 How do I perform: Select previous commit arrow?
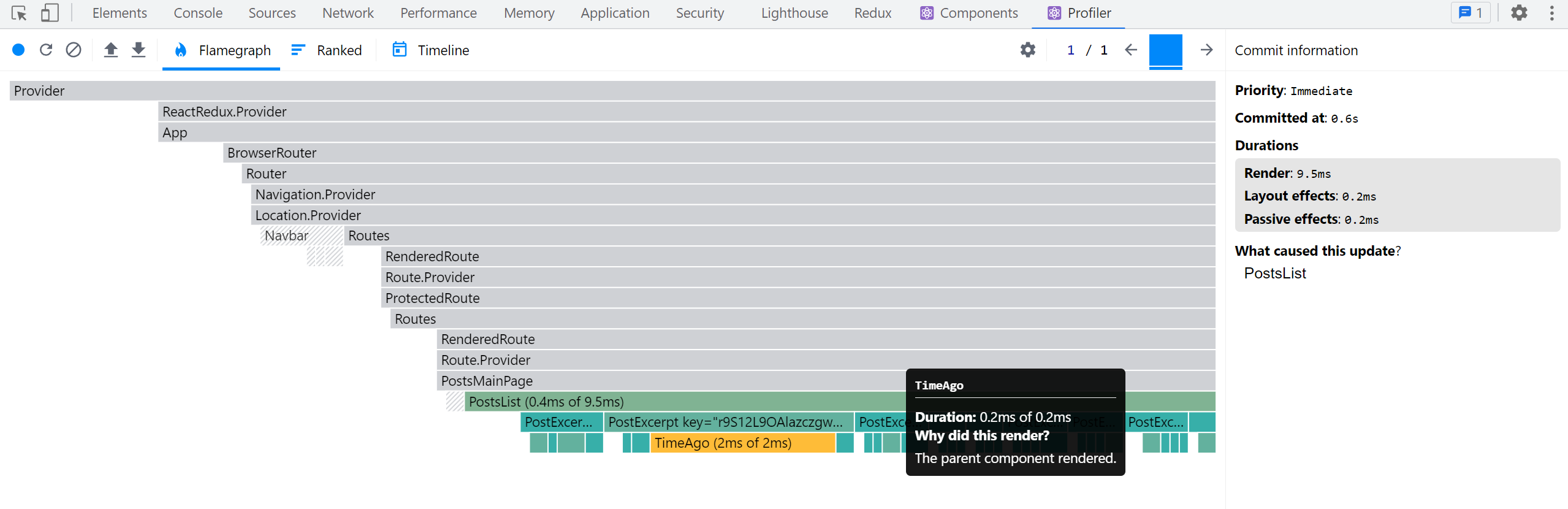[1131, 50]
